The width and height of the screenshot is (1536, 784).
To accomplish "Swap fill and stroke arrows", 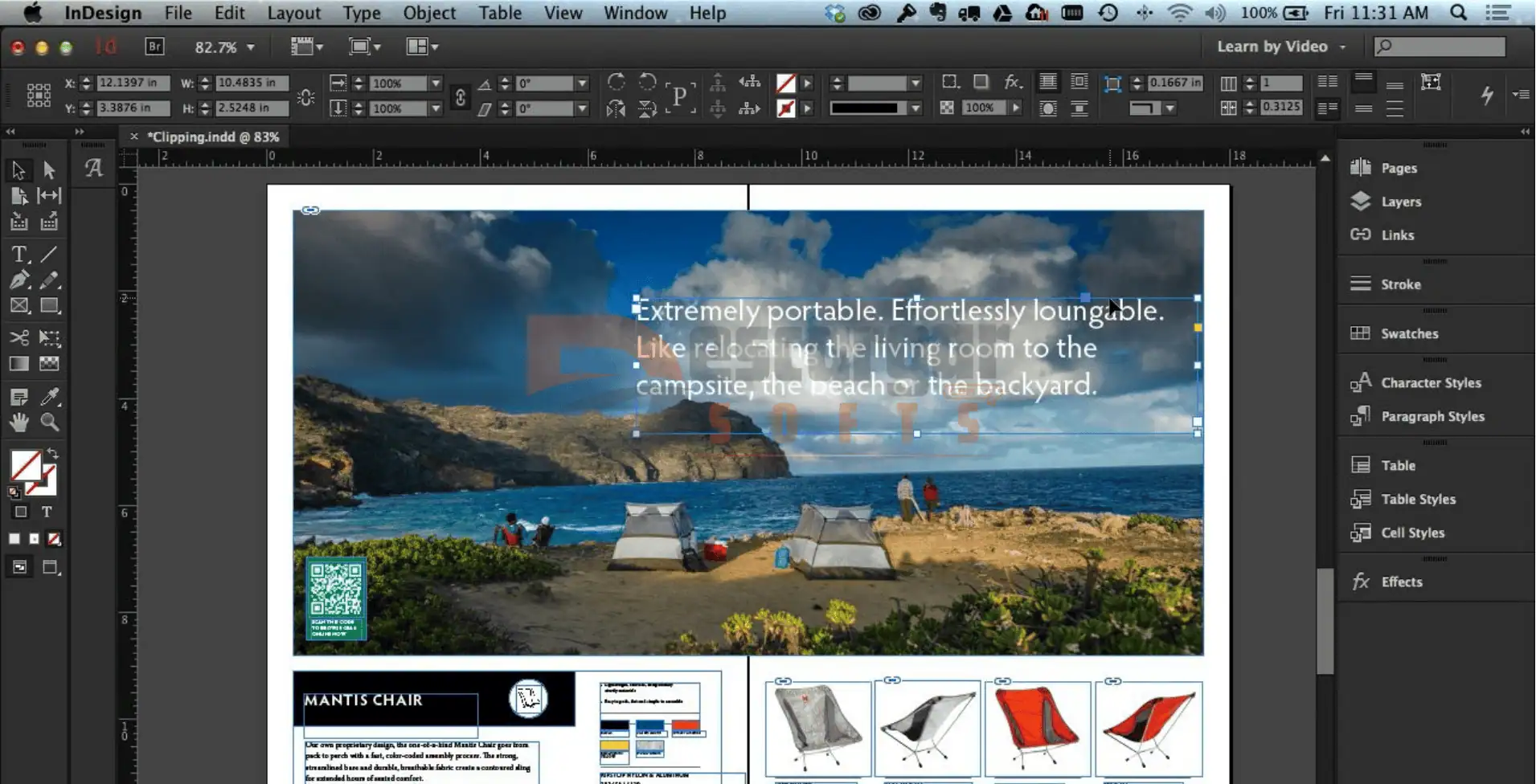I will click(52, 454).
